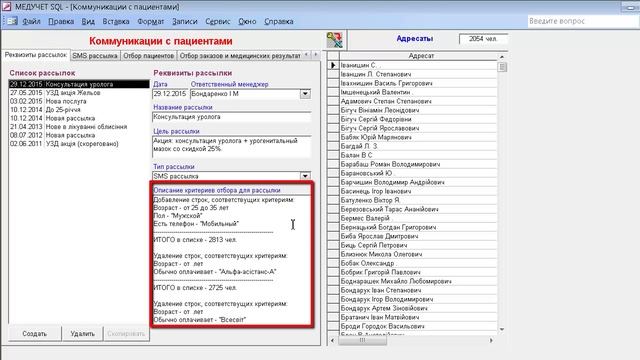Click the Скопировать button
The image size is (640, 360).
[126, 333]
